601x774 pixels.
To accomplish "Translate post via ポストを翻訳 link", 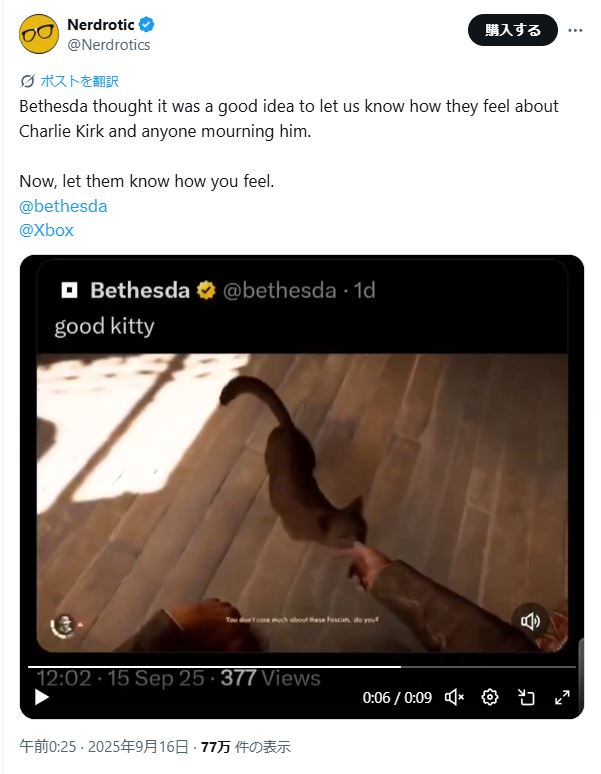I will 79,81.
